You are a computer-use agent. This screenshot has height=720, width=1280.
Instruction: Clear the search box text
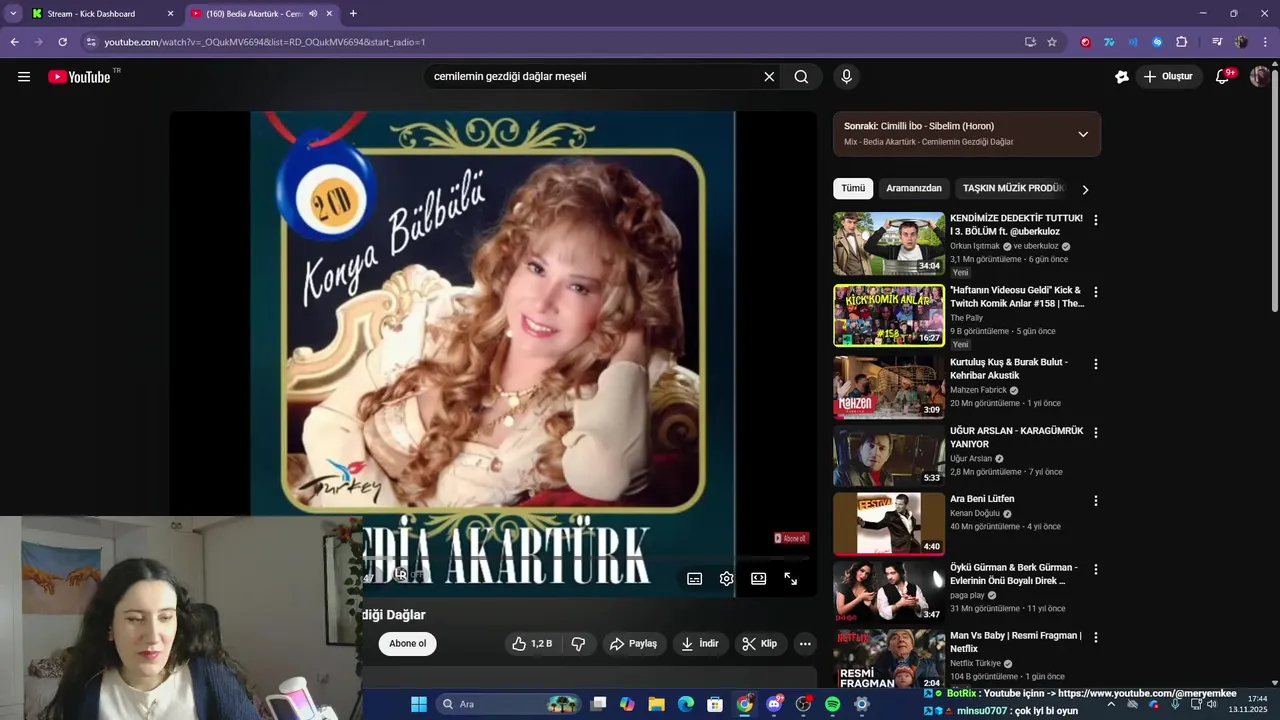pyautogui.click(x=769, y=76)
